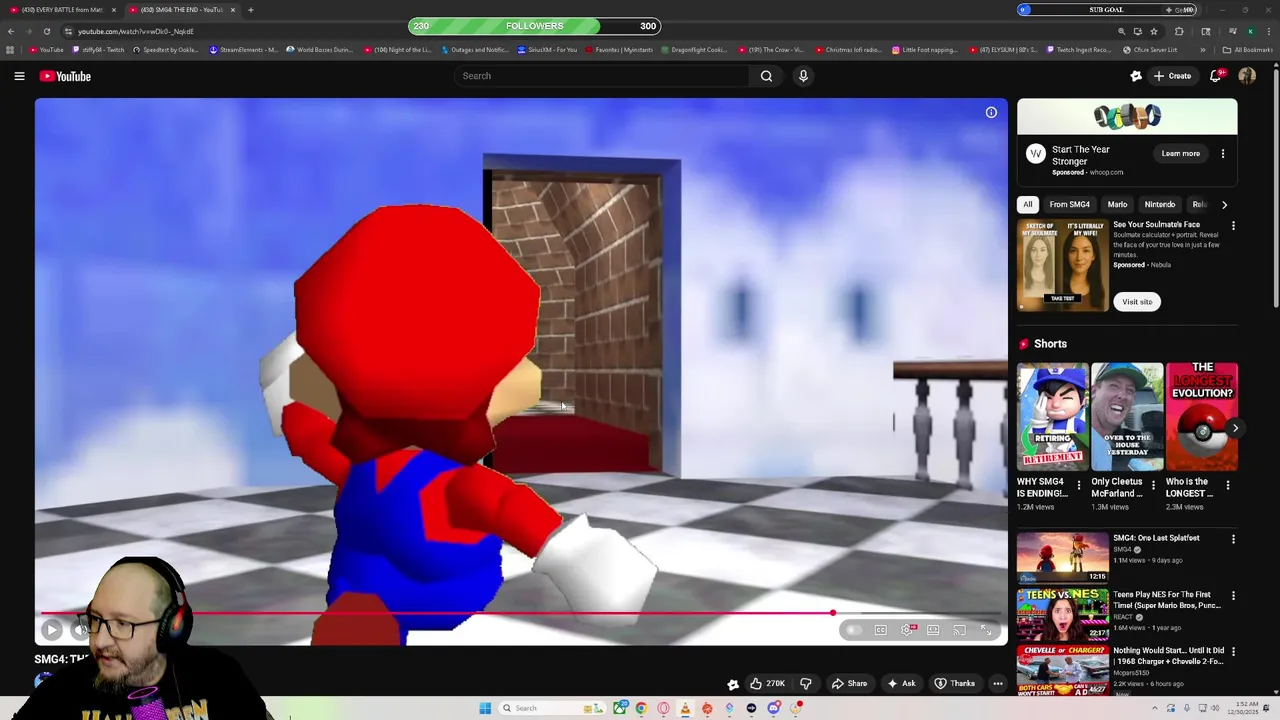
Task: Open YouTube notifications bell
Action: click(x=1216, y=76)
